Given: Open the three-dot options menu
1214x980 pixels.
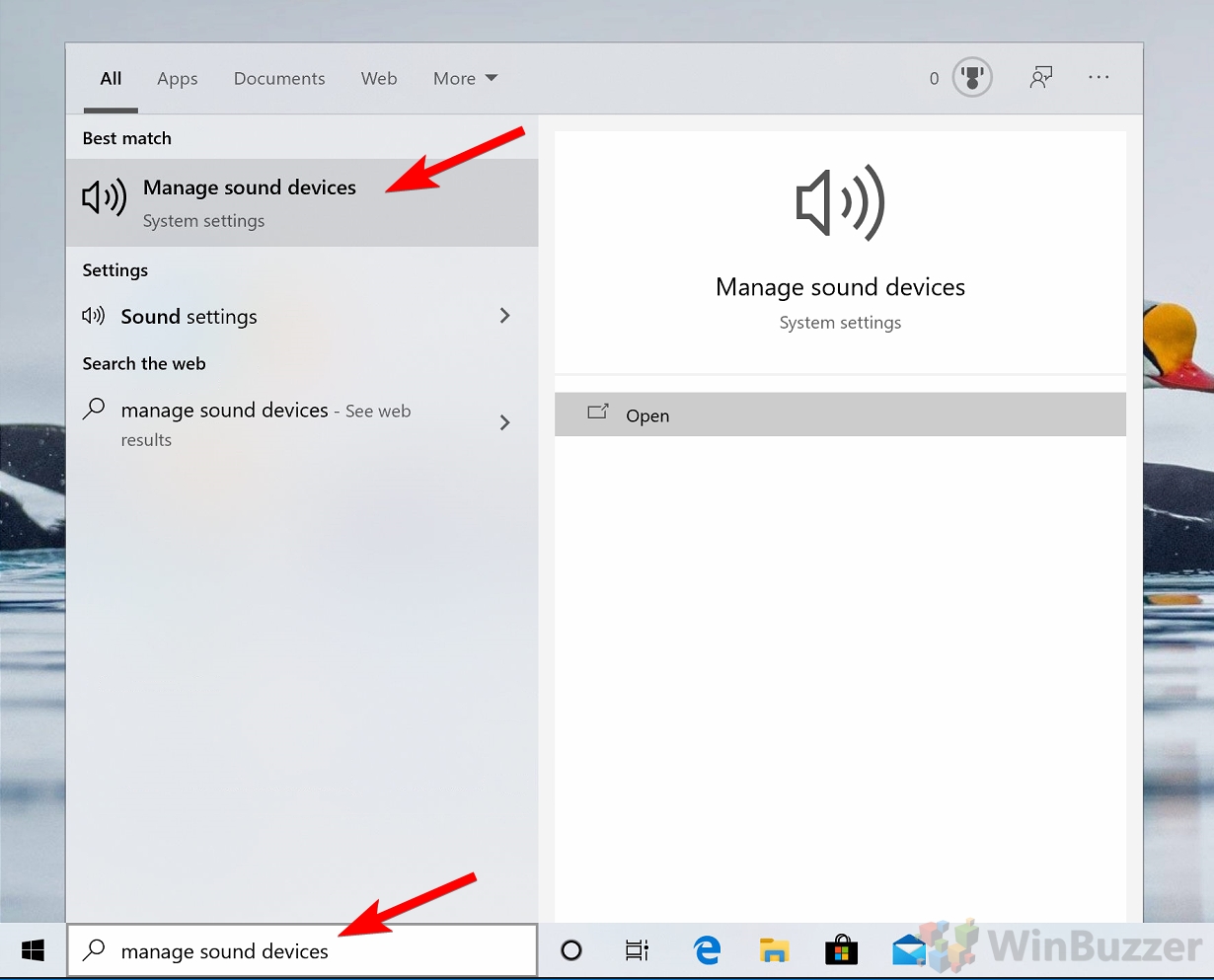Looking at the screenshot, I should click(1099, 77).
